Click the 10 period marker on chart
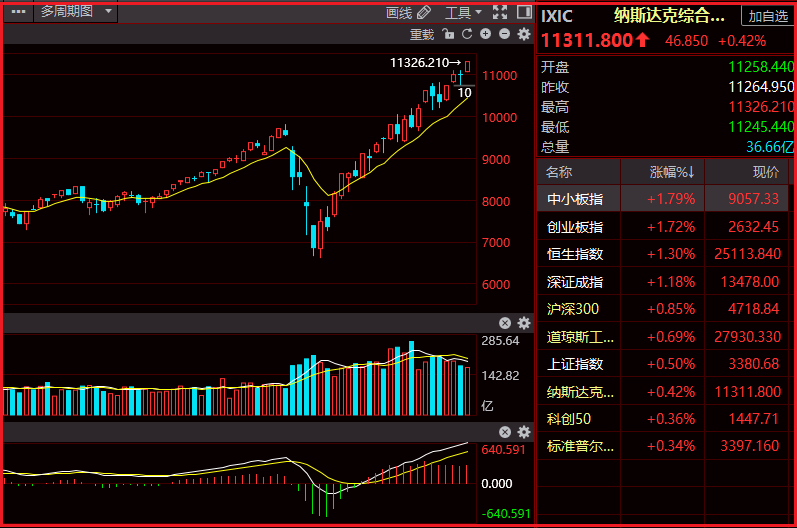797x528 pixels. point(465,93)
